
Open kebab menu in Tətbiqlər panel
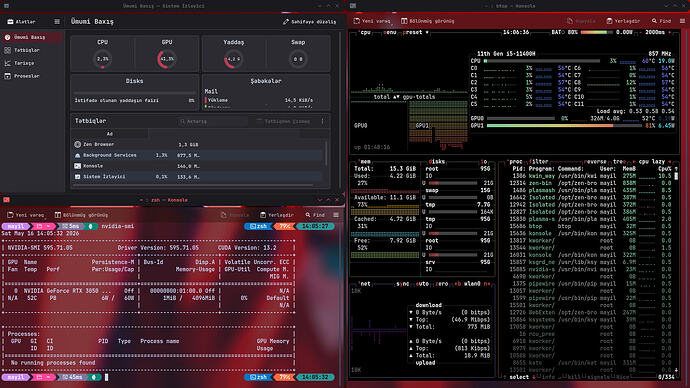[322, 121]
